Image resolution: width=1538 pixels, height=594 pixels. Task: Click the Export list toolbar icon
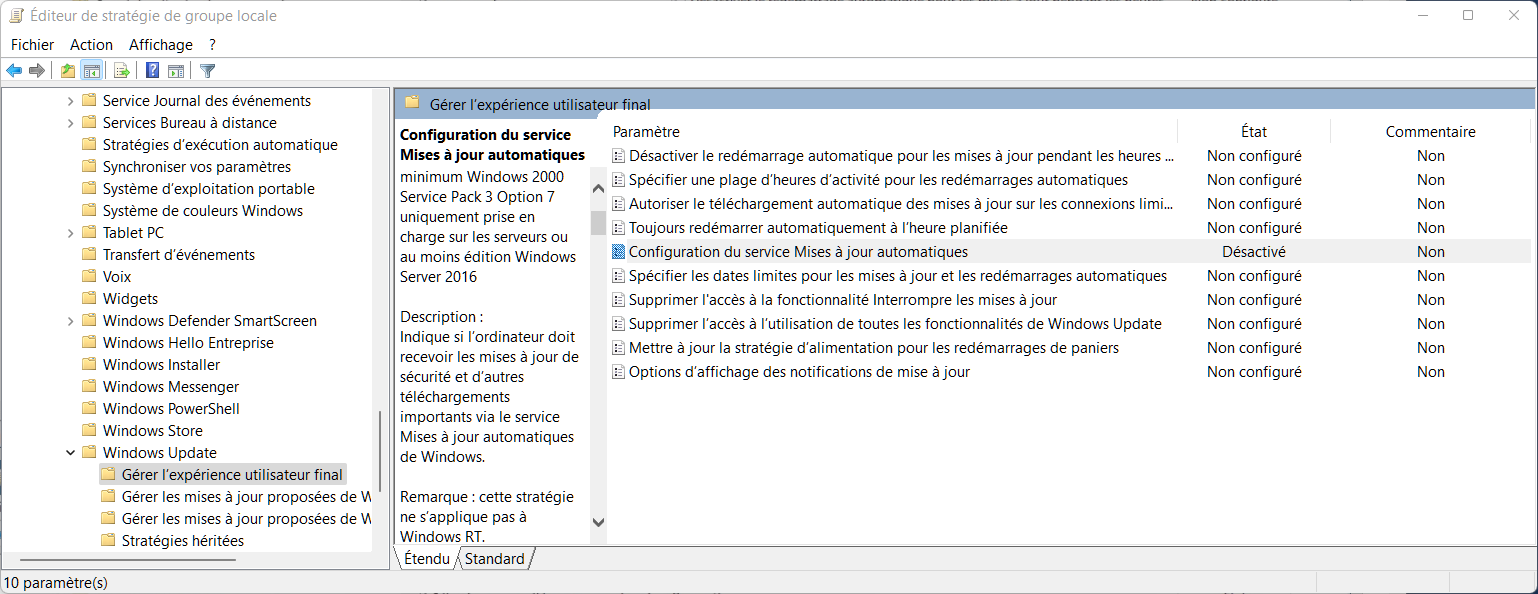[122, 70]
